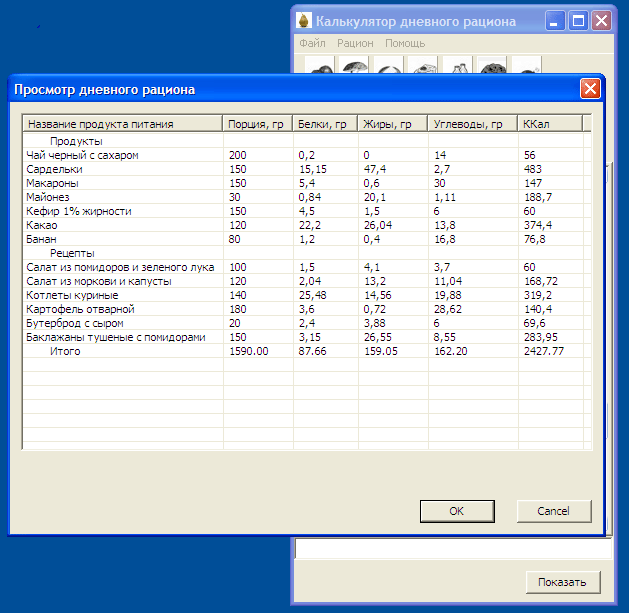The width and height of the screenshot is (629, 613).
Task: Click the 374,4 kcal value for Какао
Action: coord(538,225)
